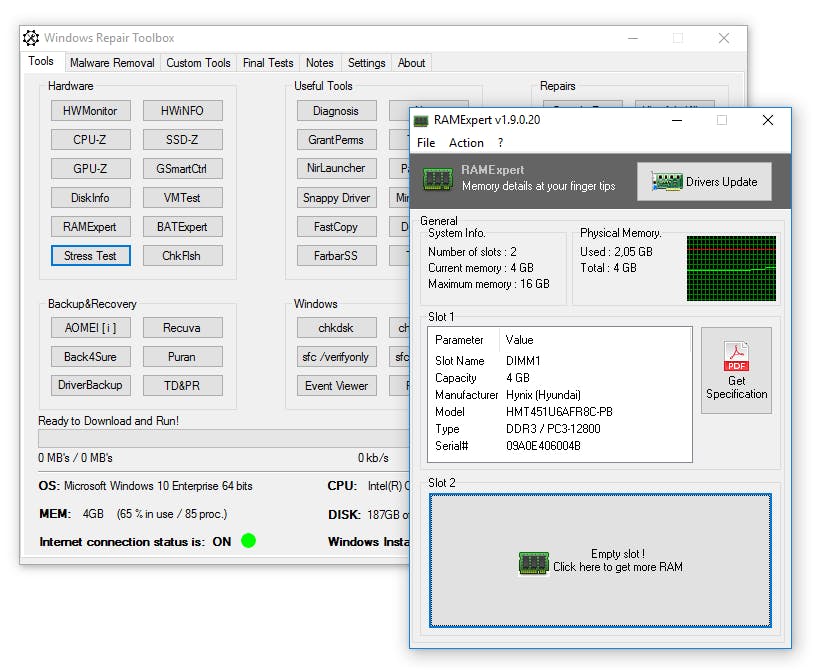This screenshot has width=817, height=670.
Task: Open the question mark help menu
Action: tap(501, 143)
